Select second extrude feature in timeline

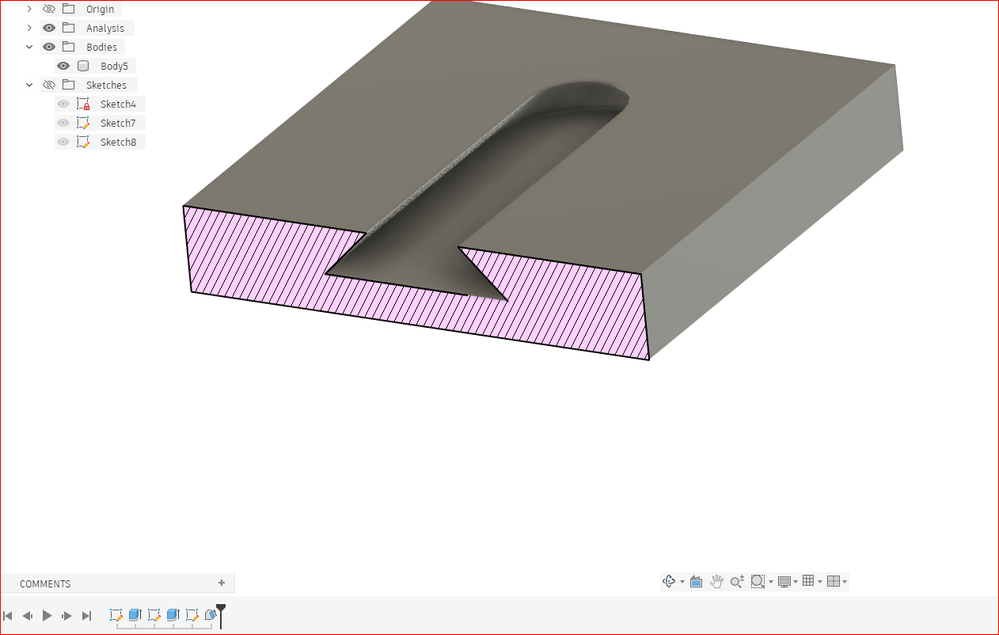(173, 615)
